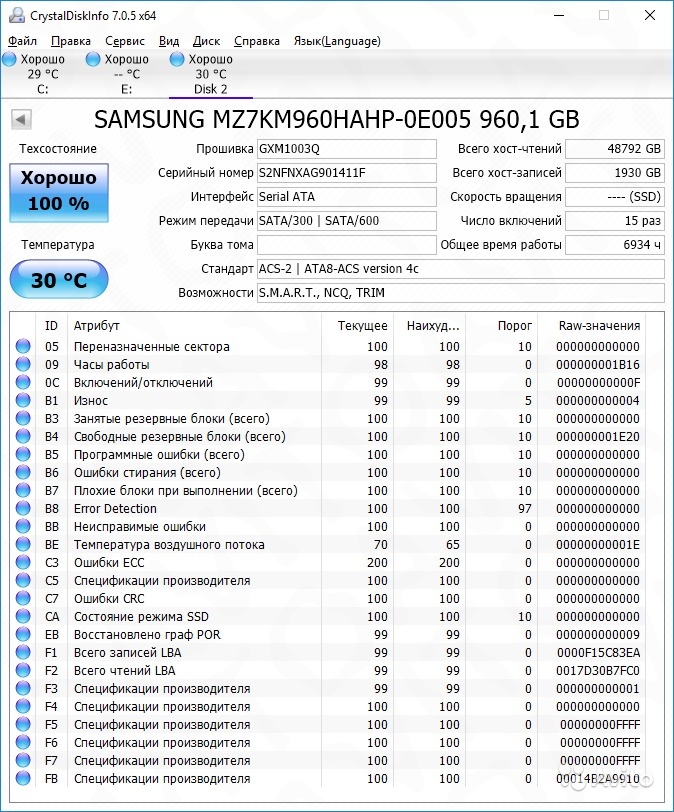Viewport: 674px width, 812px height.
Task: Click the 15 раз power-on count value
Action: coord(614,221)
